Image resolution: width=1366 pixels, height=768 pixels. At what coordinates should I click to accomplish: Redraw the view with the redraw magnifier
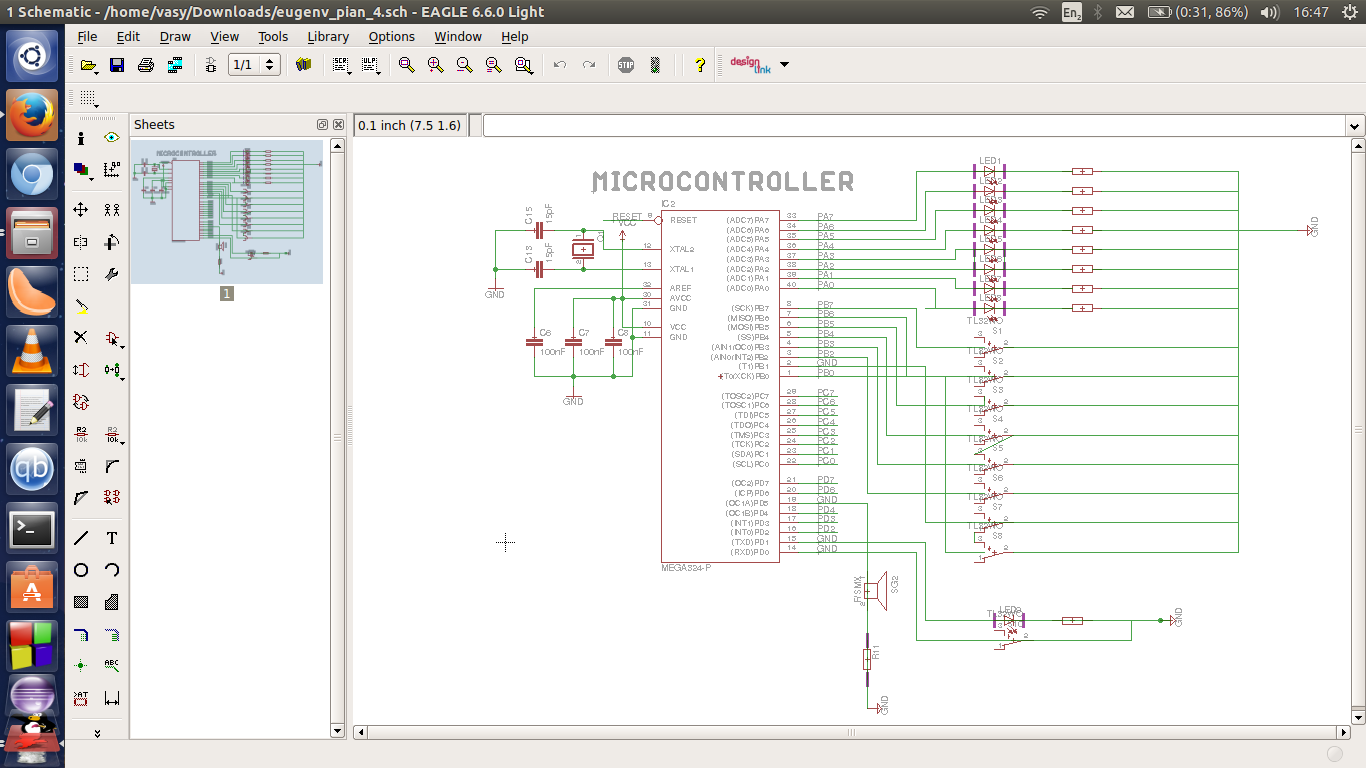[x=493, y=65]
